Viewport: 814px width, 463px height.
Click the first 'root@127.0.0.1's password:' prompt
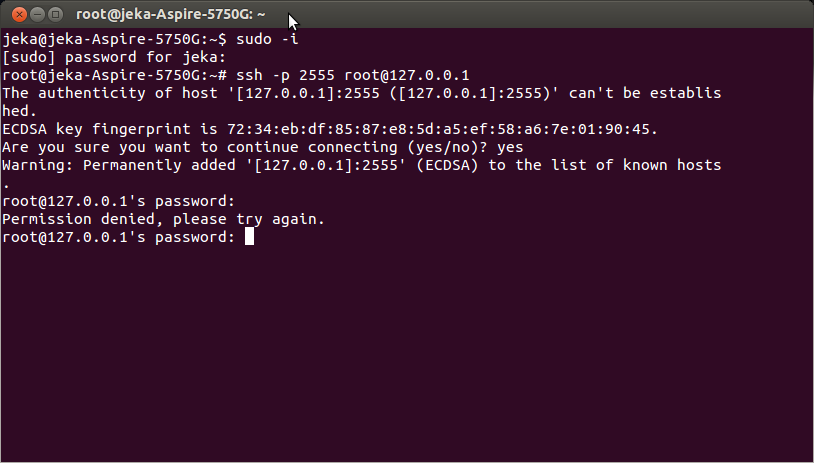(x=119, y=201)
